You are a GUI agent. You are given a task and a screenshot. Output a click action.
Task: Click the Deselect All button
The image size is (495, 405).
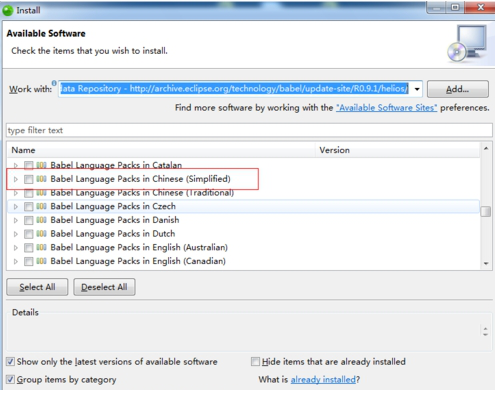[104, 287]
